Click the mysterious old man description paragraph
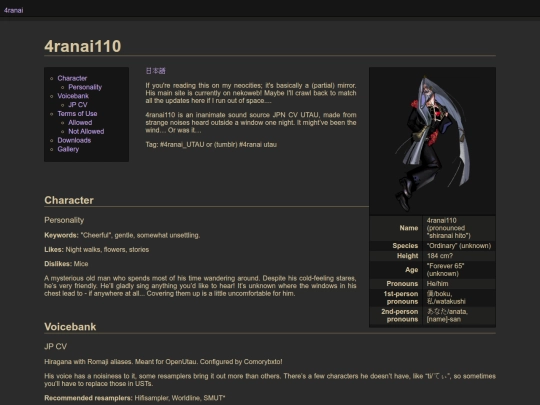This screenshot has height=405, width=540. [x=200, y=286]
